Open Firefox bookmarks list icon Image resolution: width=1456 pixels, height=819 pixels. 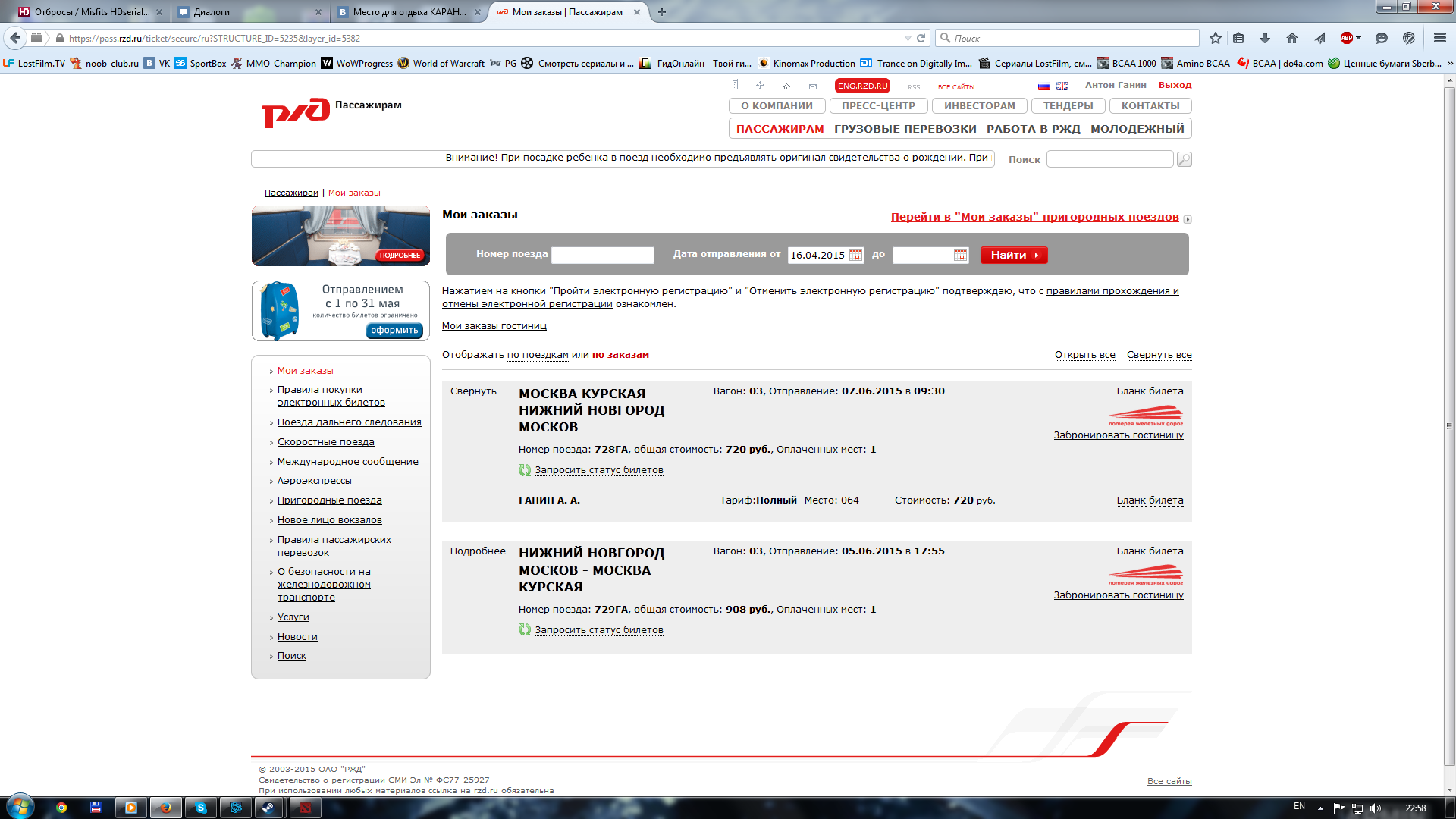(1238, 38)
